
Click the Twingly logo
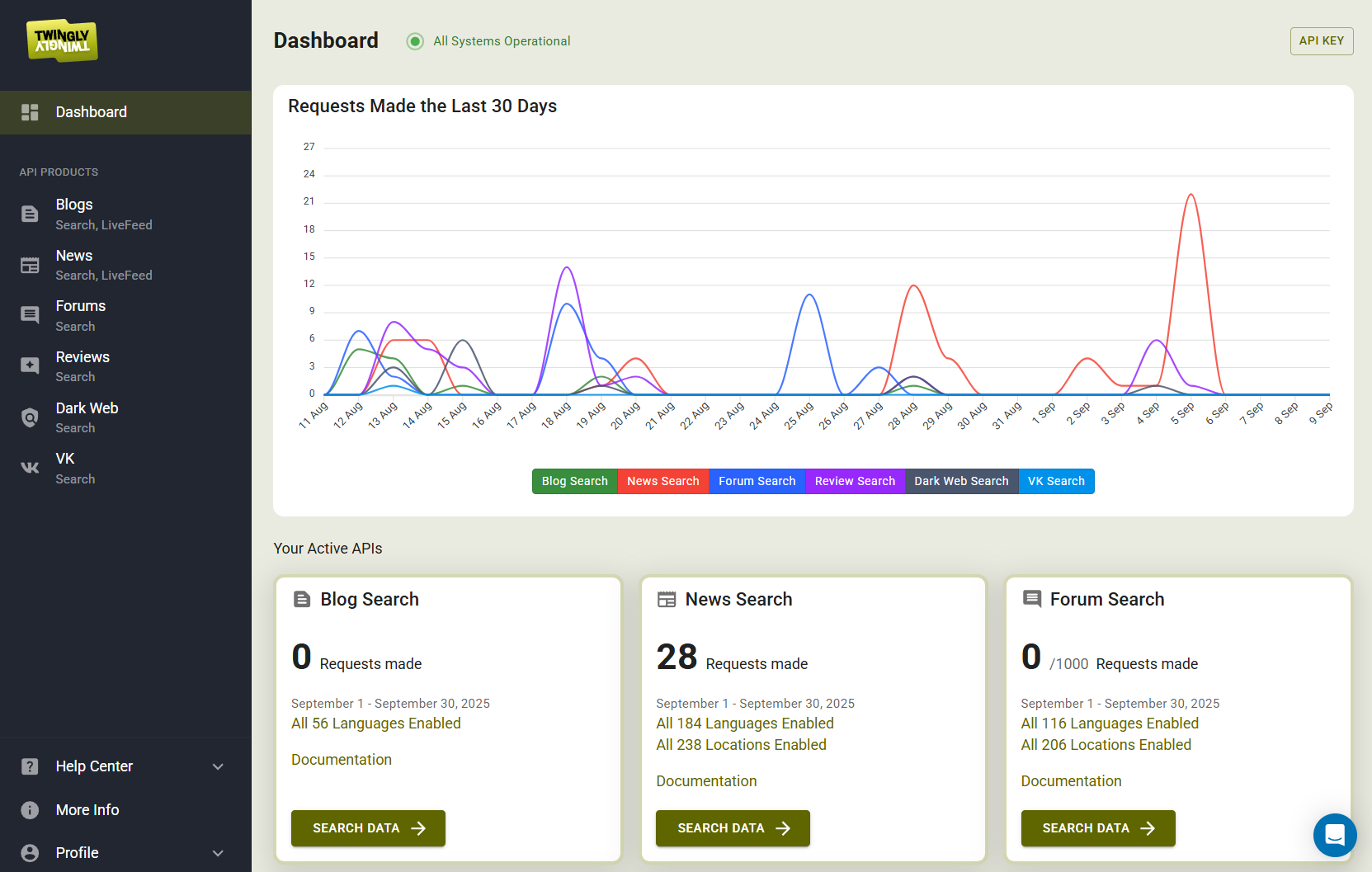(x=62, y=40)
